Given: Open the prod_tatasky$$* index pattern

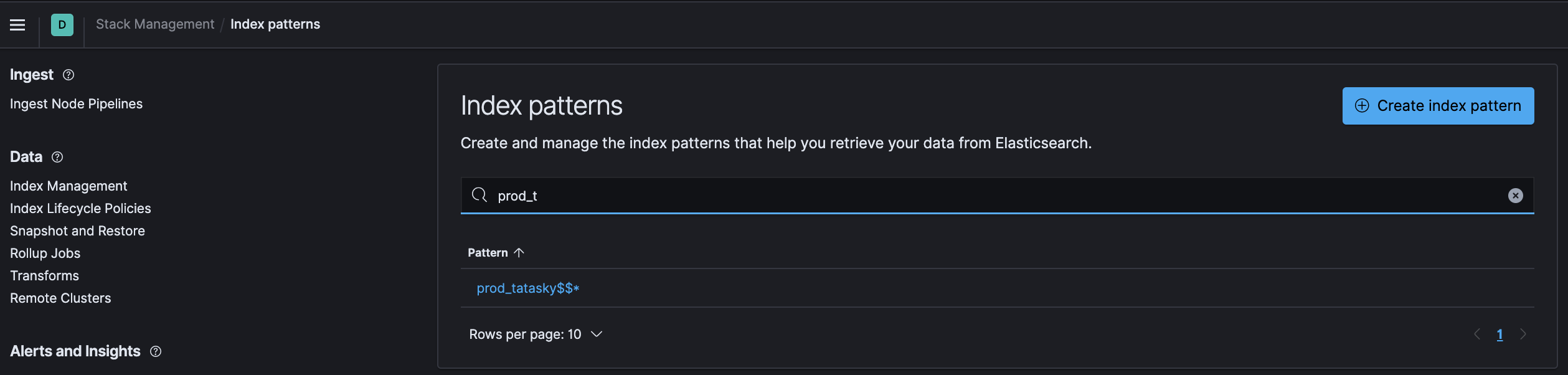Looking at the screenshot, I should coord(527,288).
